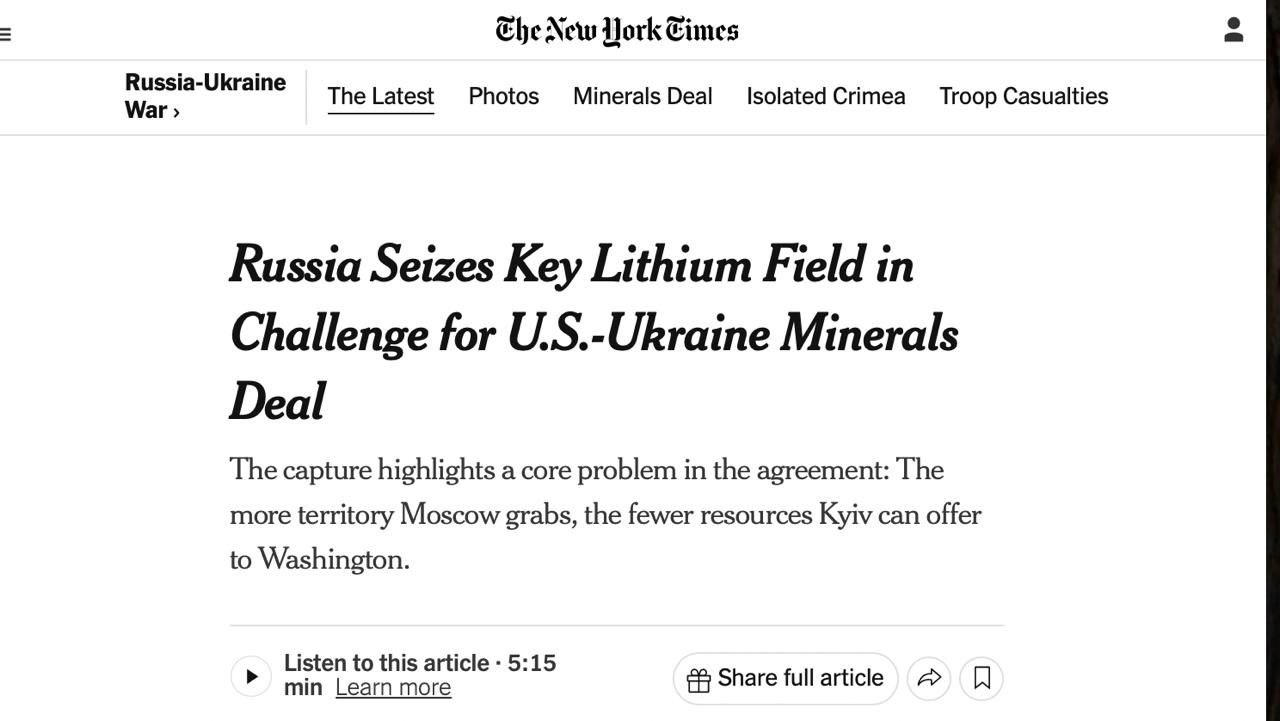Click The New York Times logo
The width and height of the screenshot is (1280, 721).
pos(617,31)
